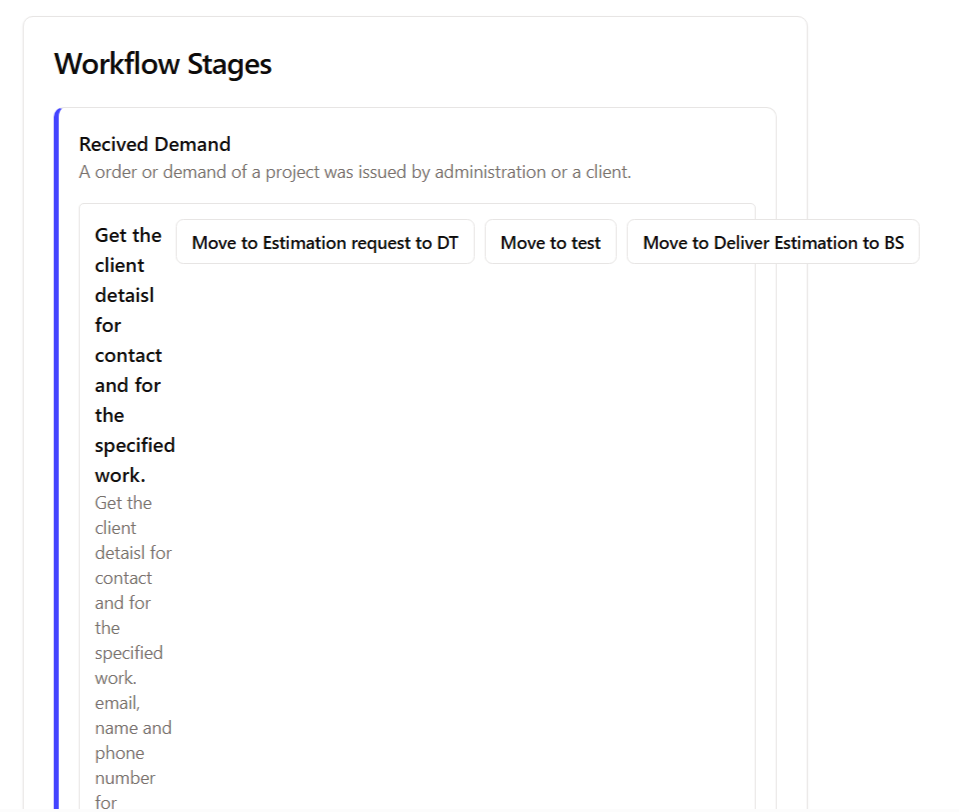
Task: Click empty space below Move to test button
Action: (x=550, y=450)
